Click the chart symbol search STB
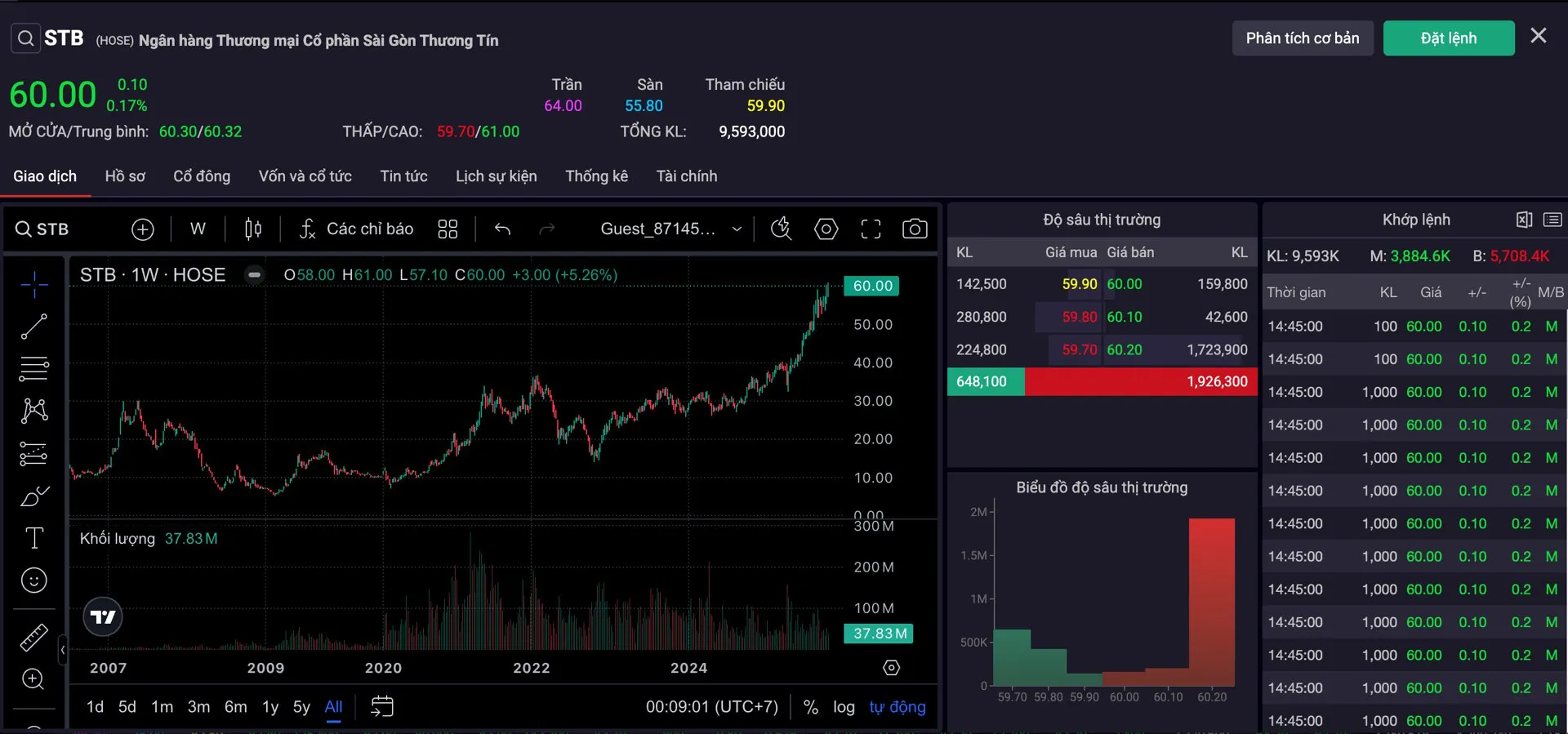 [x=42, y=229]
